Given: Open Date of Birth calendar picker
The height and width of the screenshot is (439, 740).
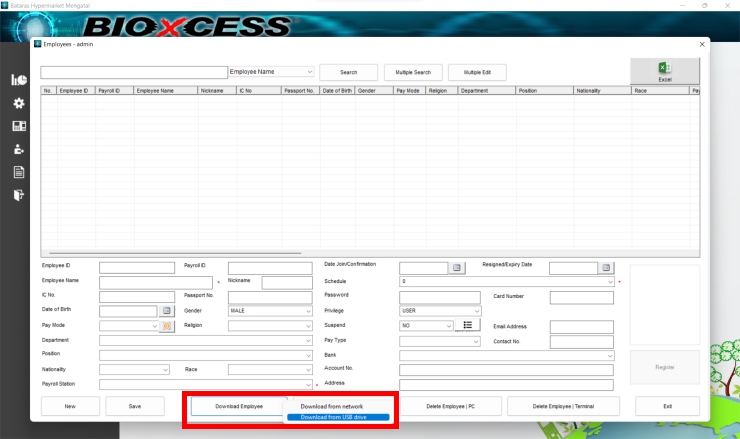Looking at the screenshot, I should point(167,311).
